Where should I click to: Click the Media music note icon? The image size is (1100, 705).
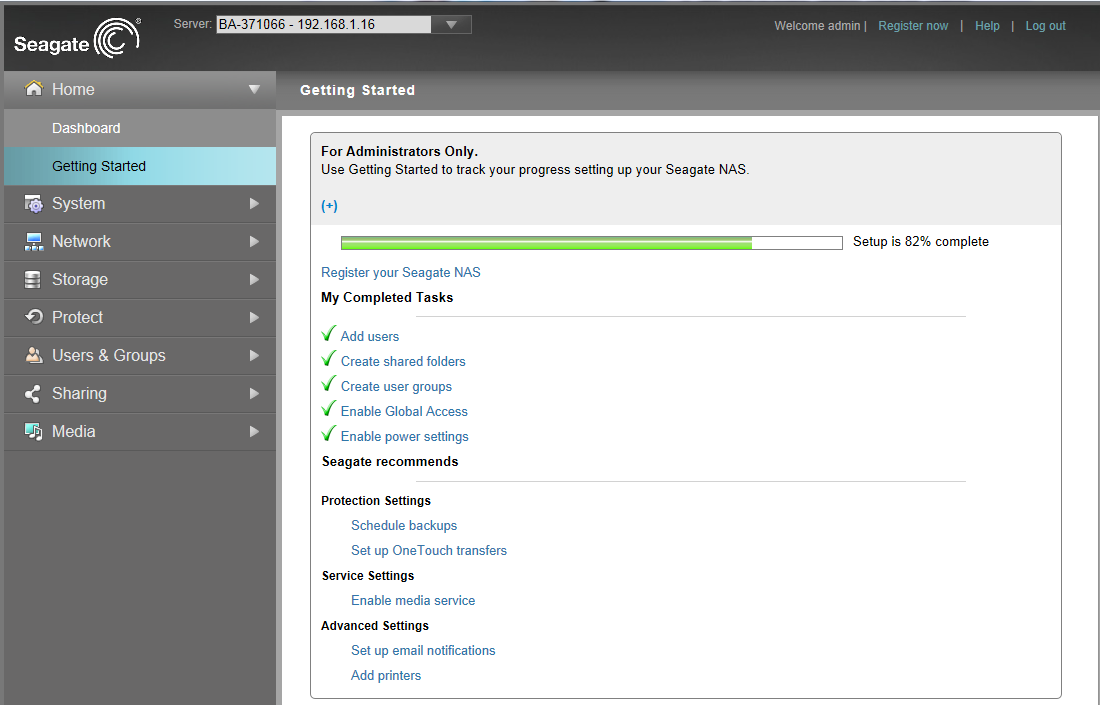point(34,431)
